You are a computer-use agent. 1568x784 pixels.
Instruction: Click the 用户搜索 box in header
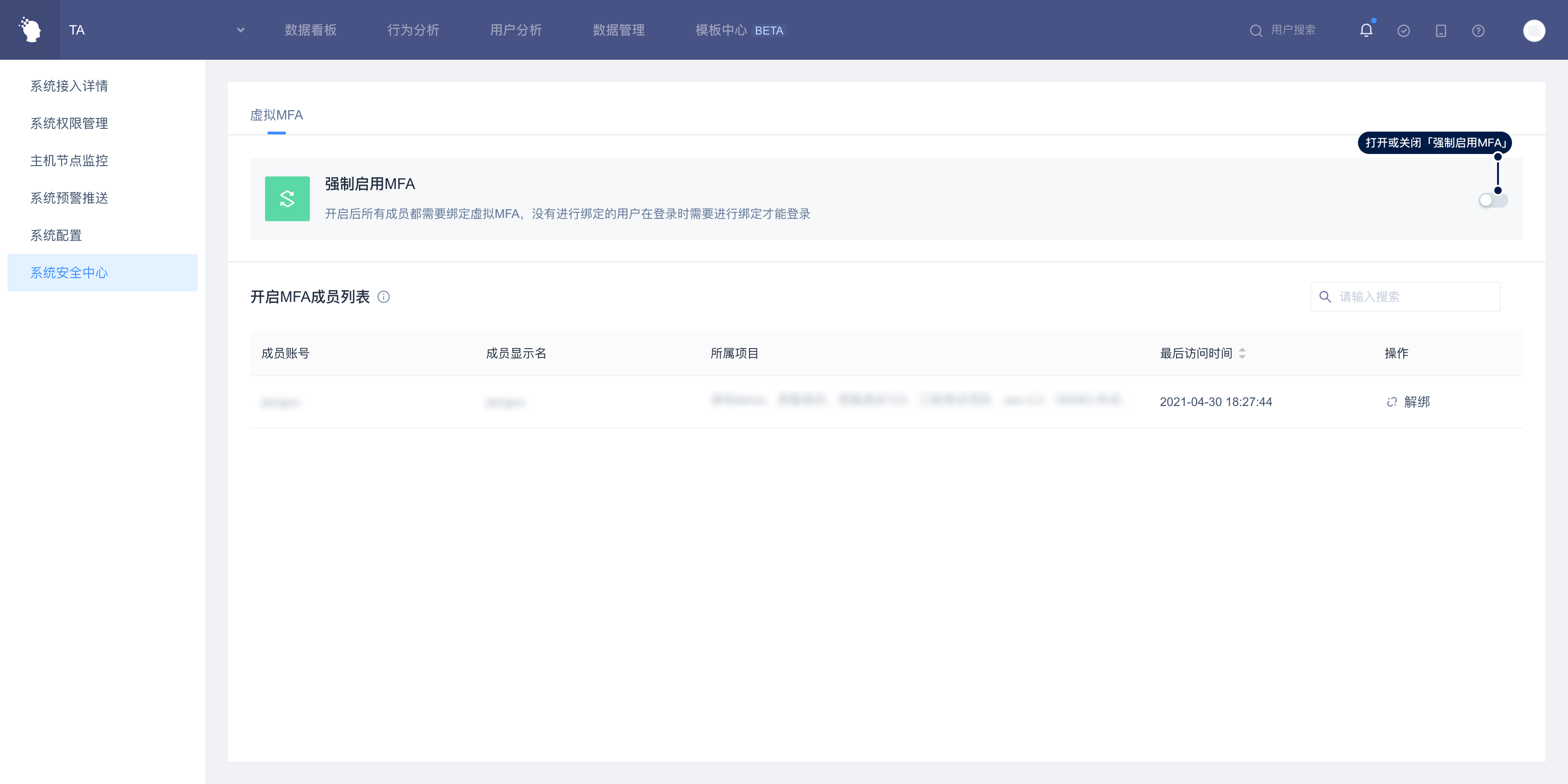(x=1292, y=30)
